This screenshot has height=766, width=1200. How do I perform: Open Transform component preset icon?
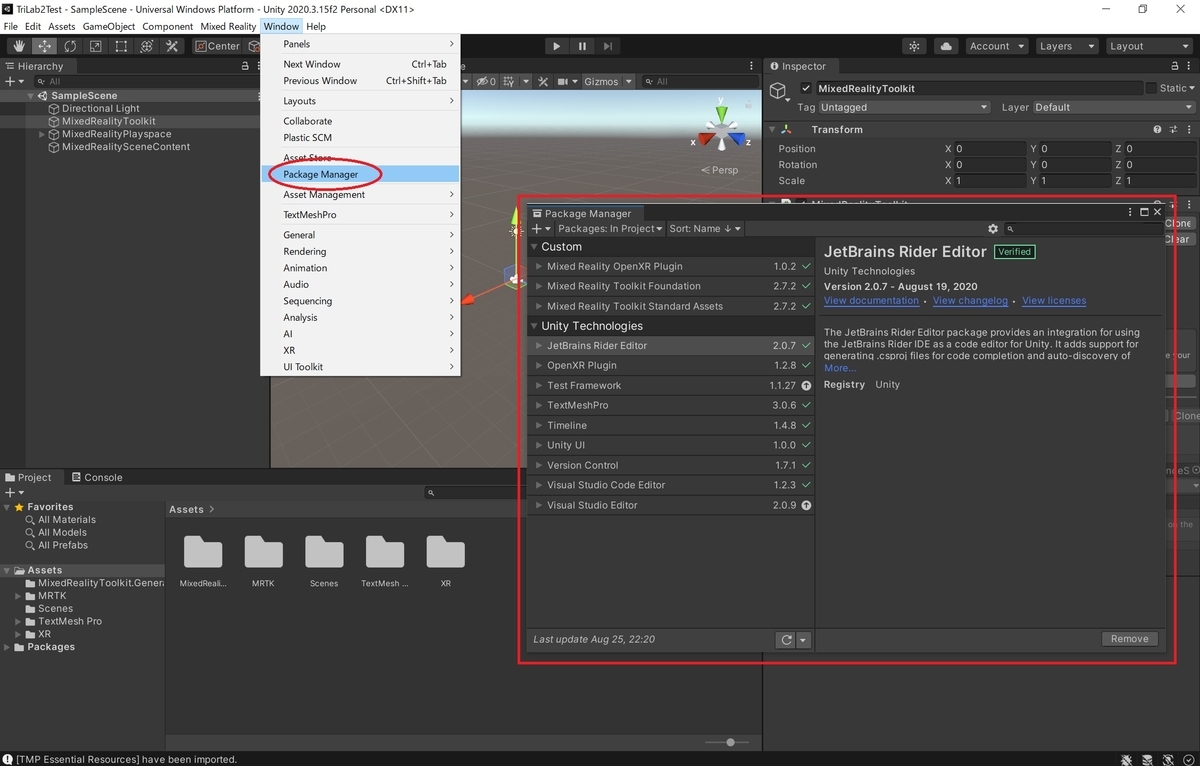(1171, 129)
